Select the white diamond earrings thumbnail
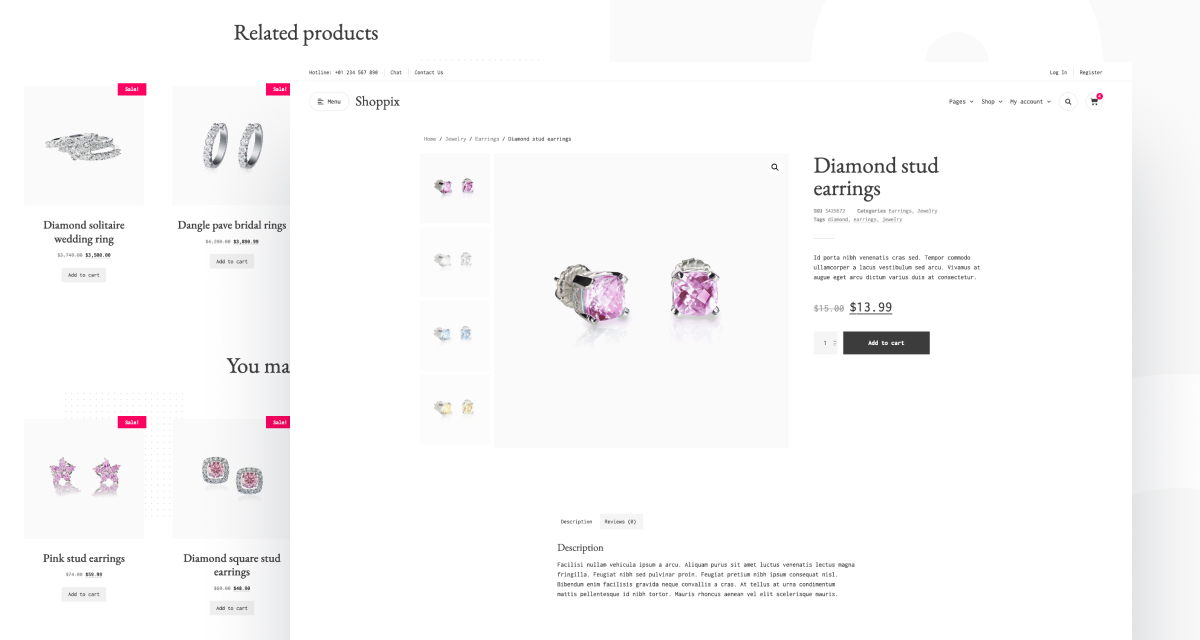Image resolution: width=1200 pixels, height=640 pixels. [455, 260]
